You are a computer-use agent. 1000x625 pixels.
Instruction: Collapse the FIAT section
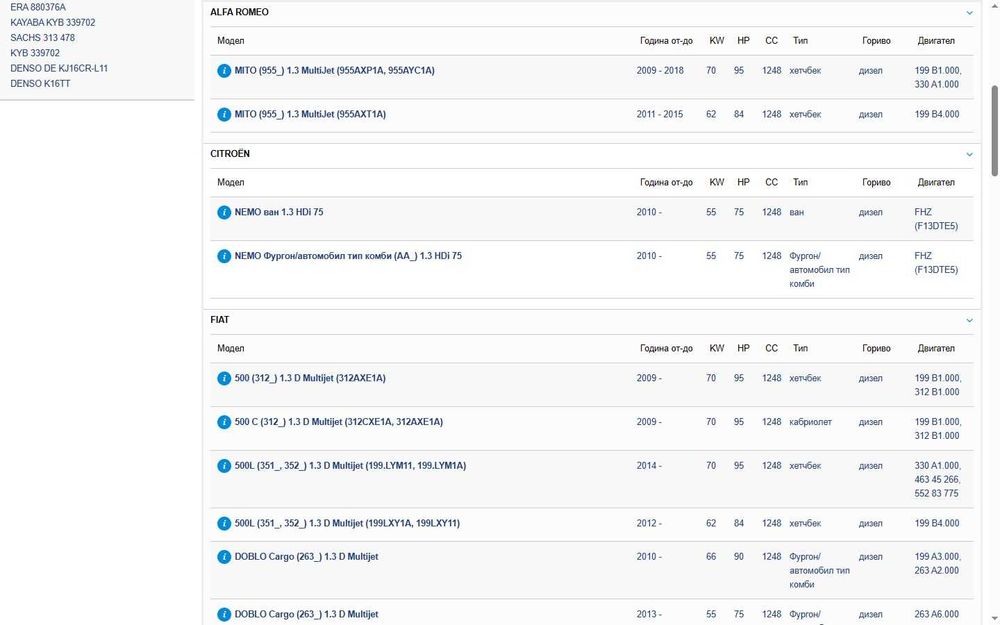(x=969, y=320)
